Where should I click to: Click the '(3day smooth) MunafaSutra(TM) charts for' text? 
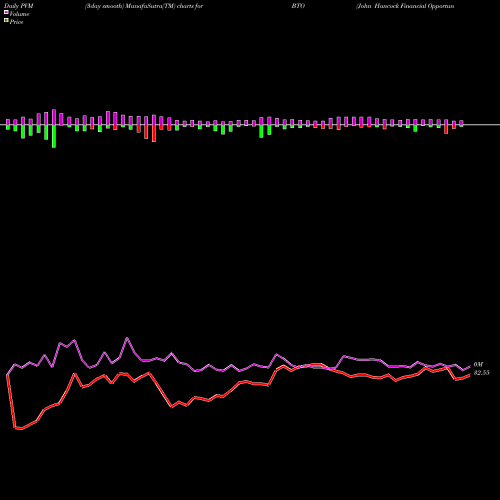pos(144,6)
